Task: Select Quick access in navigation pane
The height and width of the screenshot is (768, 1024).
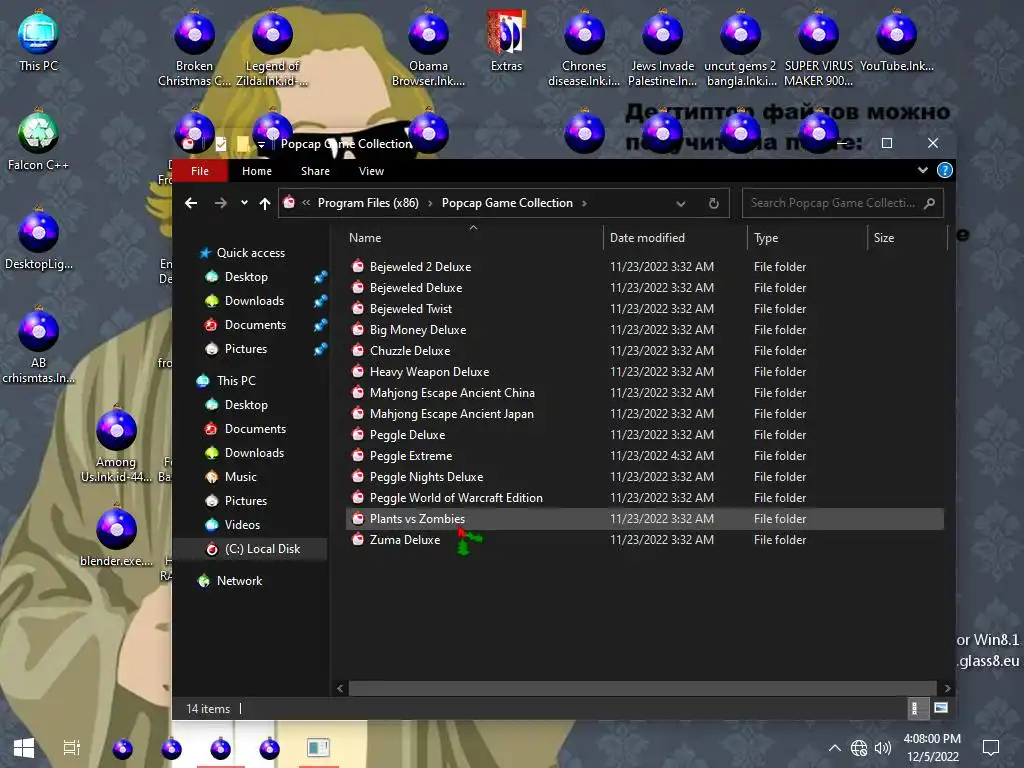Action: (251, 253)
